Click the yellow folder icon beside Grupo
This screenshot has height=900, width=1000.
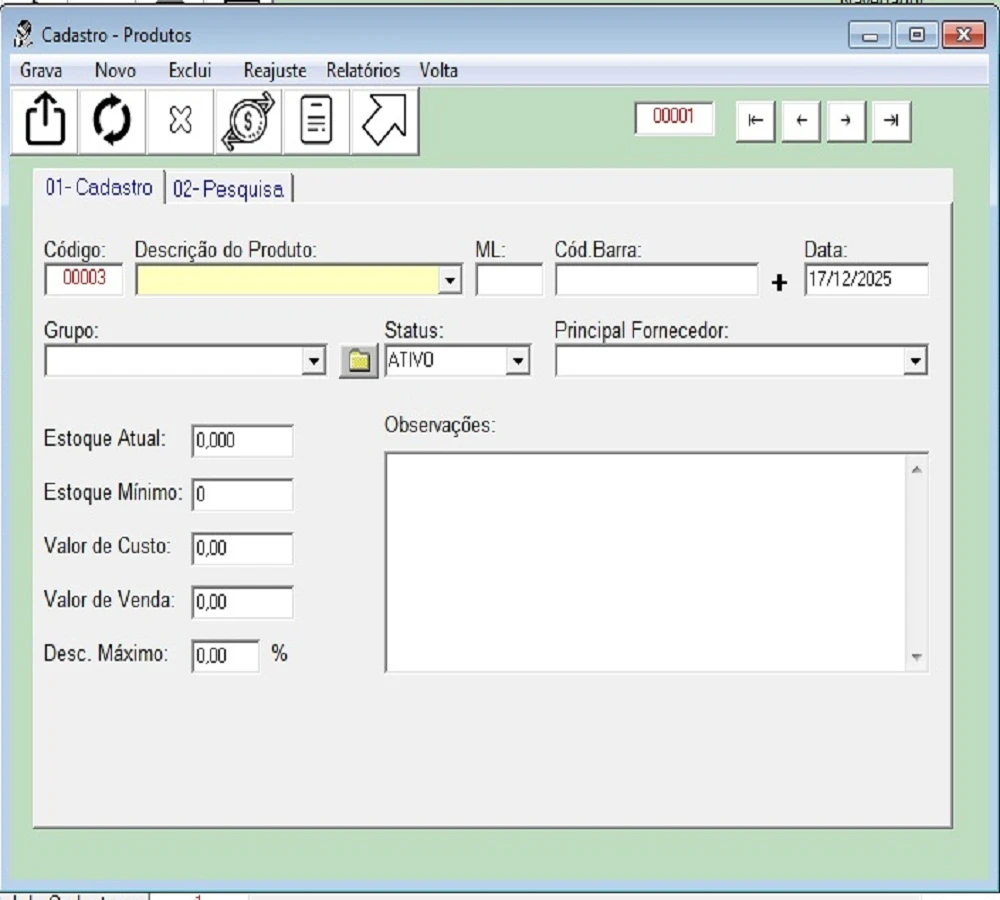coord(358,361)
